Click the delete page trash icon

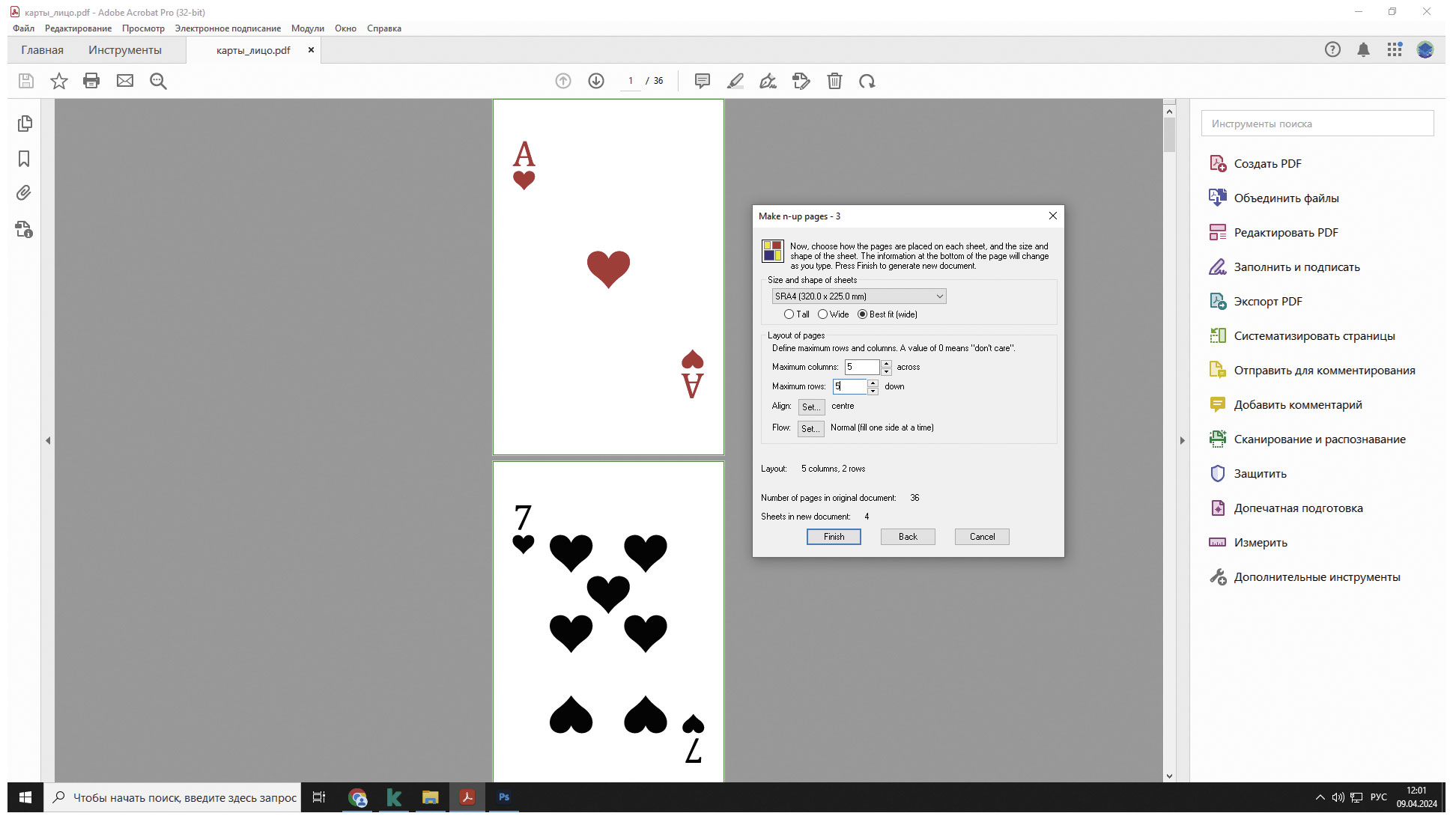coord(834,81)
